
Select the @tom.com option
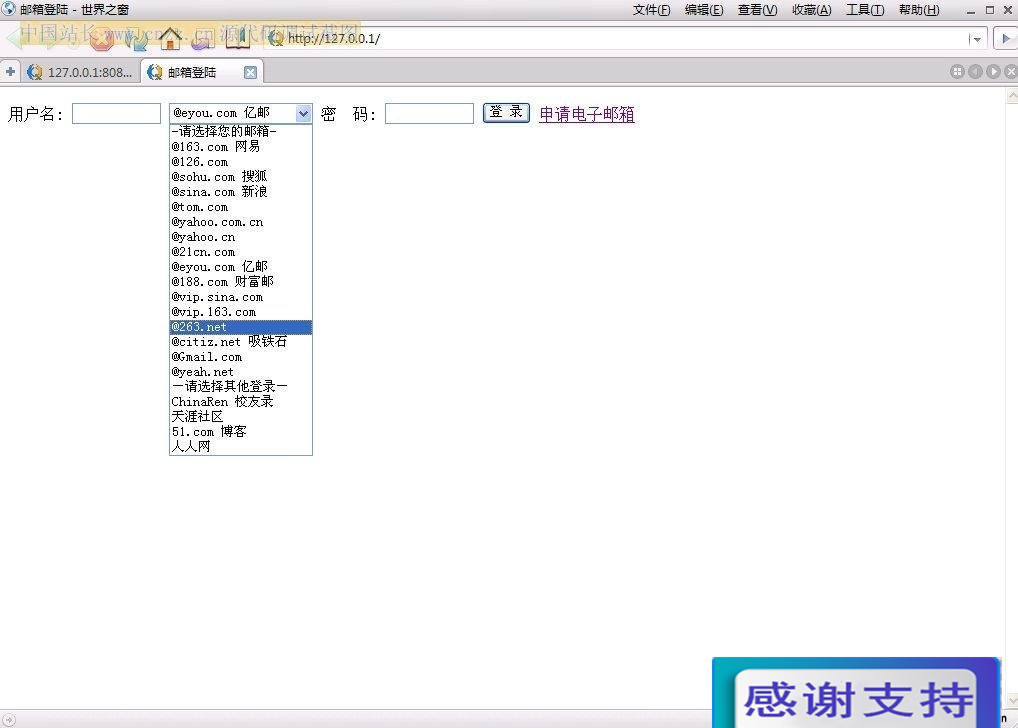tap(241, 207)
